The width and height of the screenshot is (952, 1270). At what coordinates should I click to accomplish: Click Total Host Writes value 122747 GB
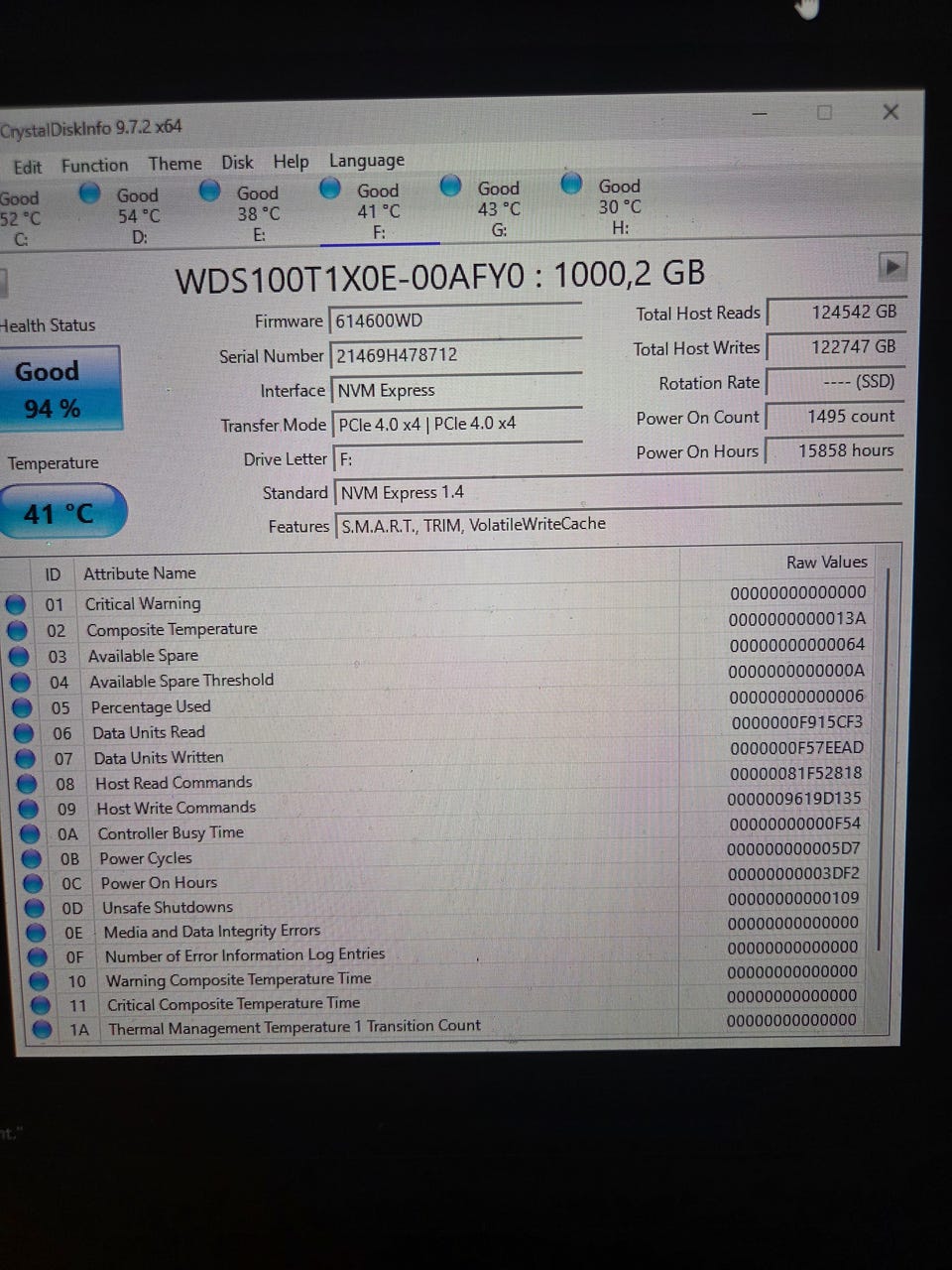pos(835,346)
